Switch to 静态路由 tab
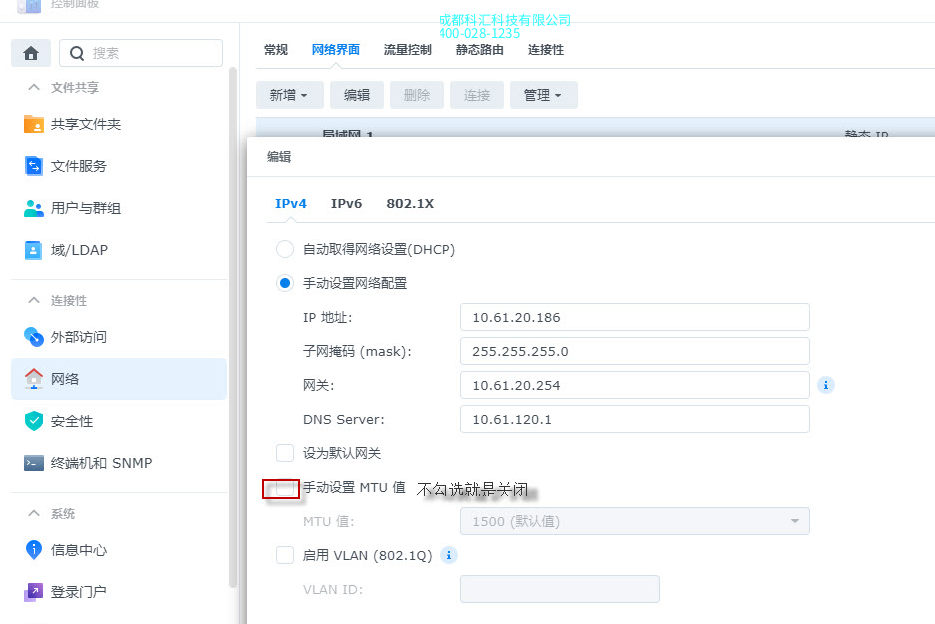 [x=479, y=50]
